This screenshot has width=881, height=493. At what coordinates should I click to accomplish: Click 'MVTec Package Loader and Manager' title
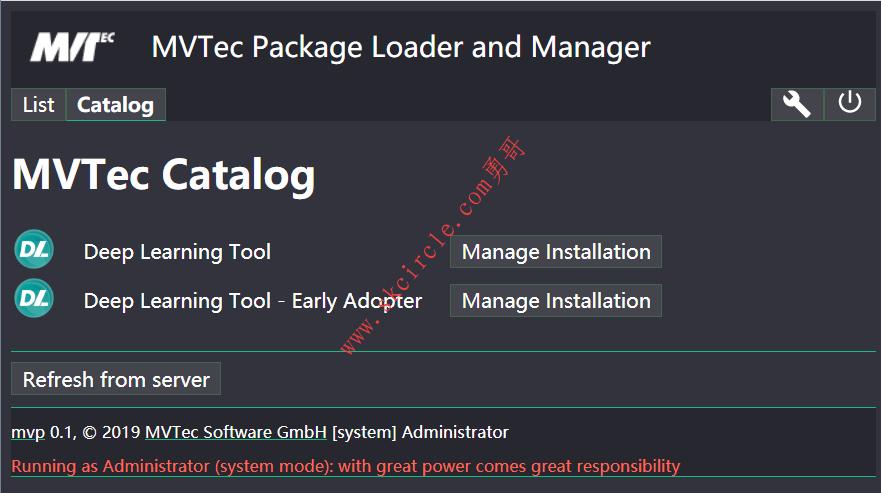click(401, 47)
